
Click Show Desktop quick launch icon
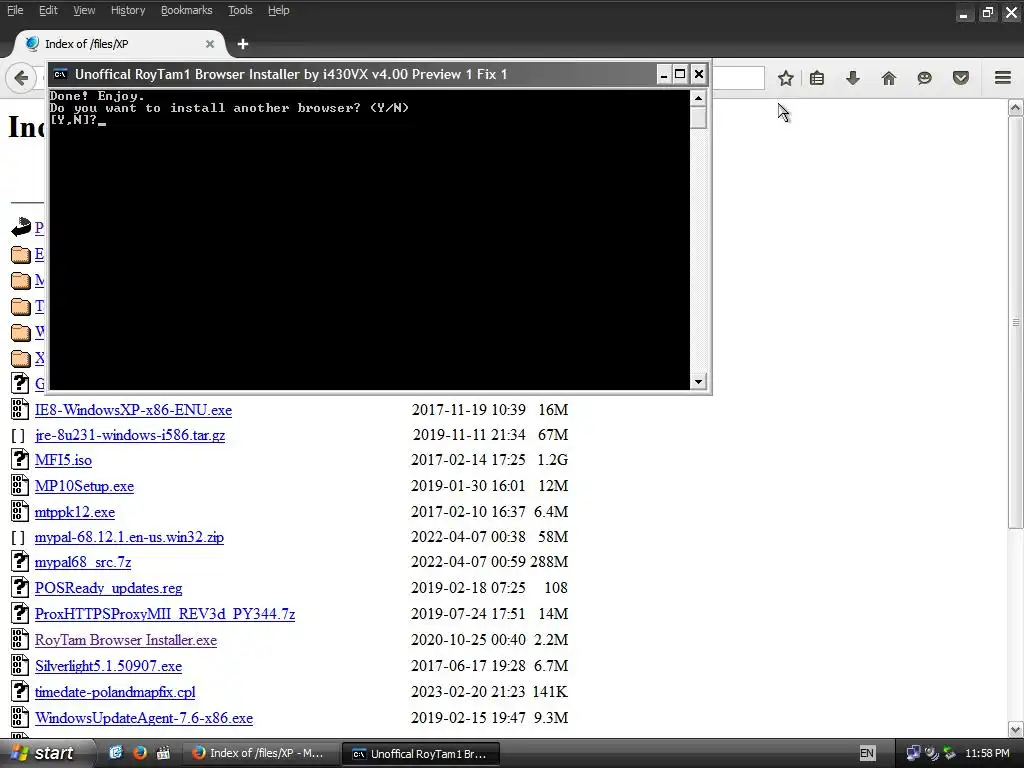116,753
